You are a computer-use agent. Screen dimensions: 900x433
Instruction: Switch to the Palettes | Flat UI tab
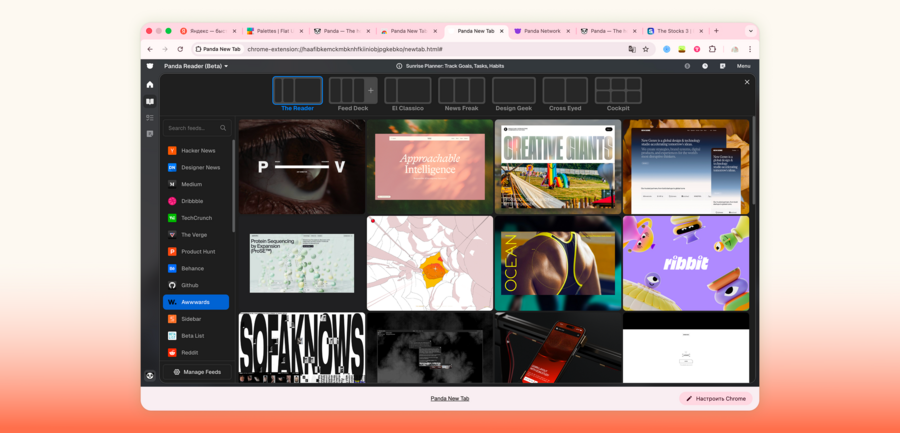click(275, 31)
